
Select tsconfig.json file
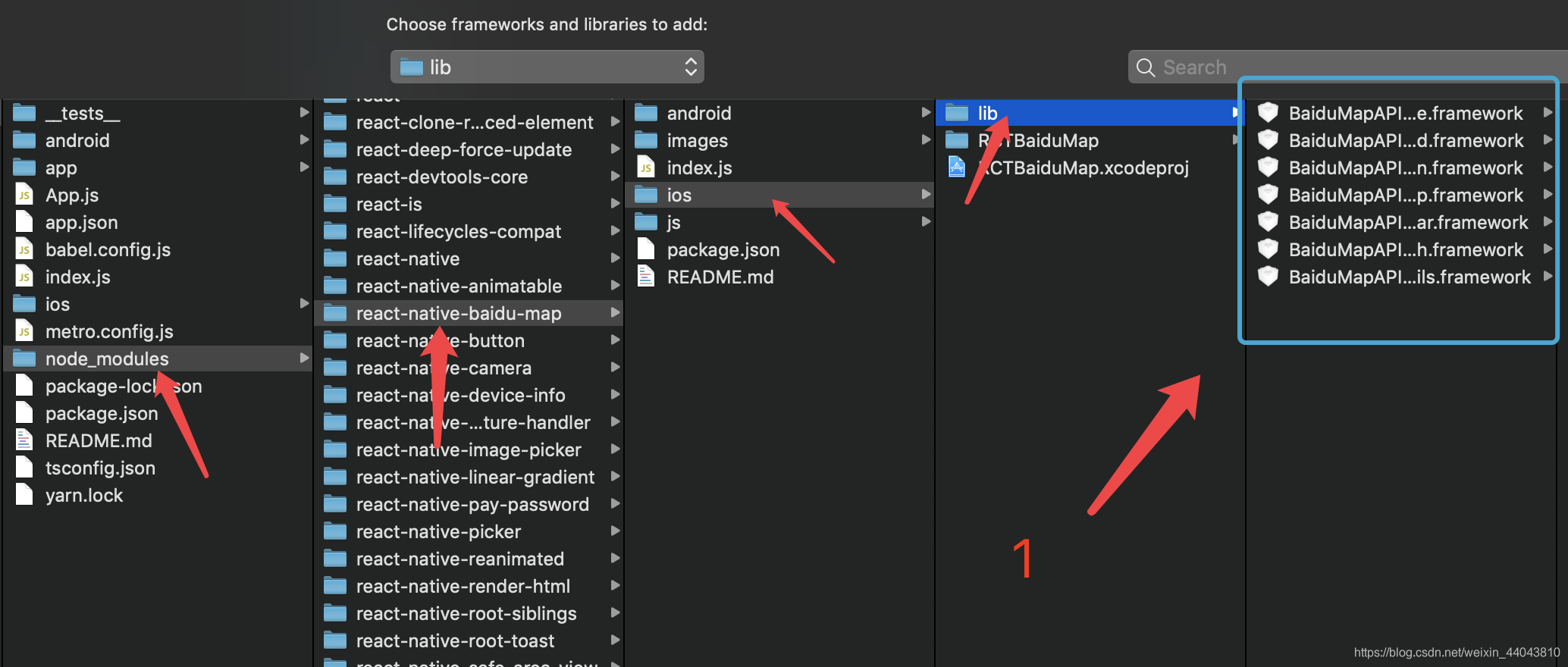158,468
